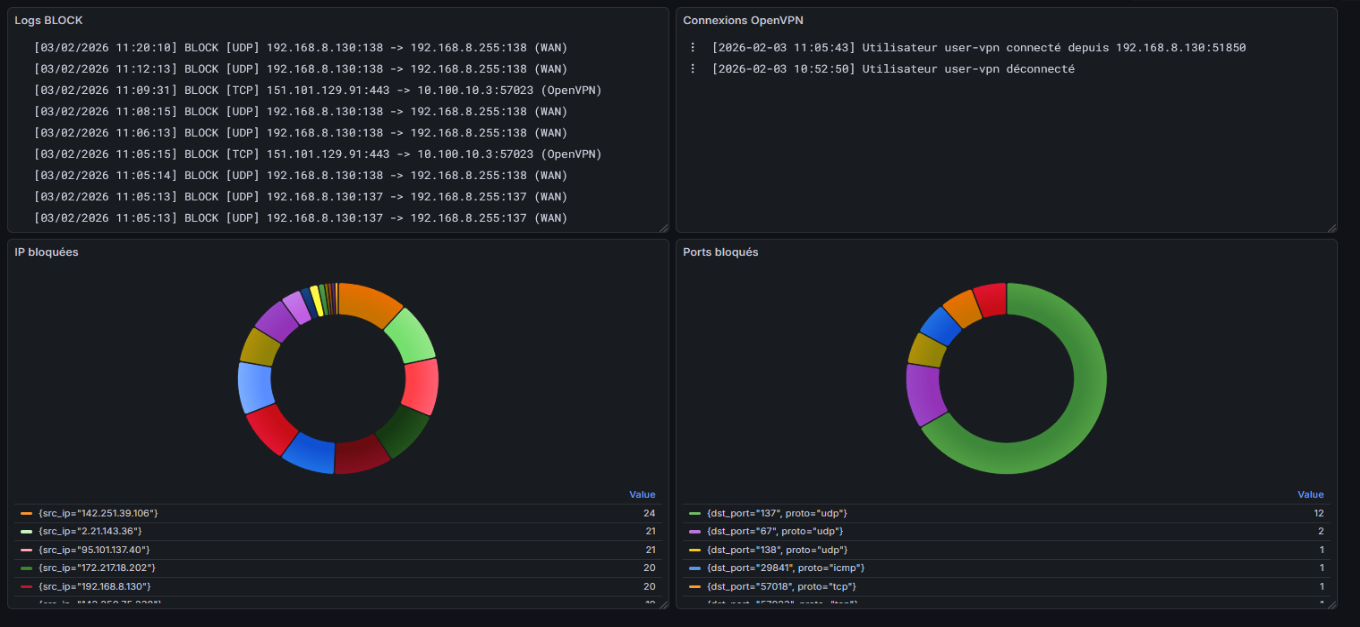Open menu icon for user-vpn déconnecté log entry
Viewport: 1360px width, 627px height.
click(692, 69)
